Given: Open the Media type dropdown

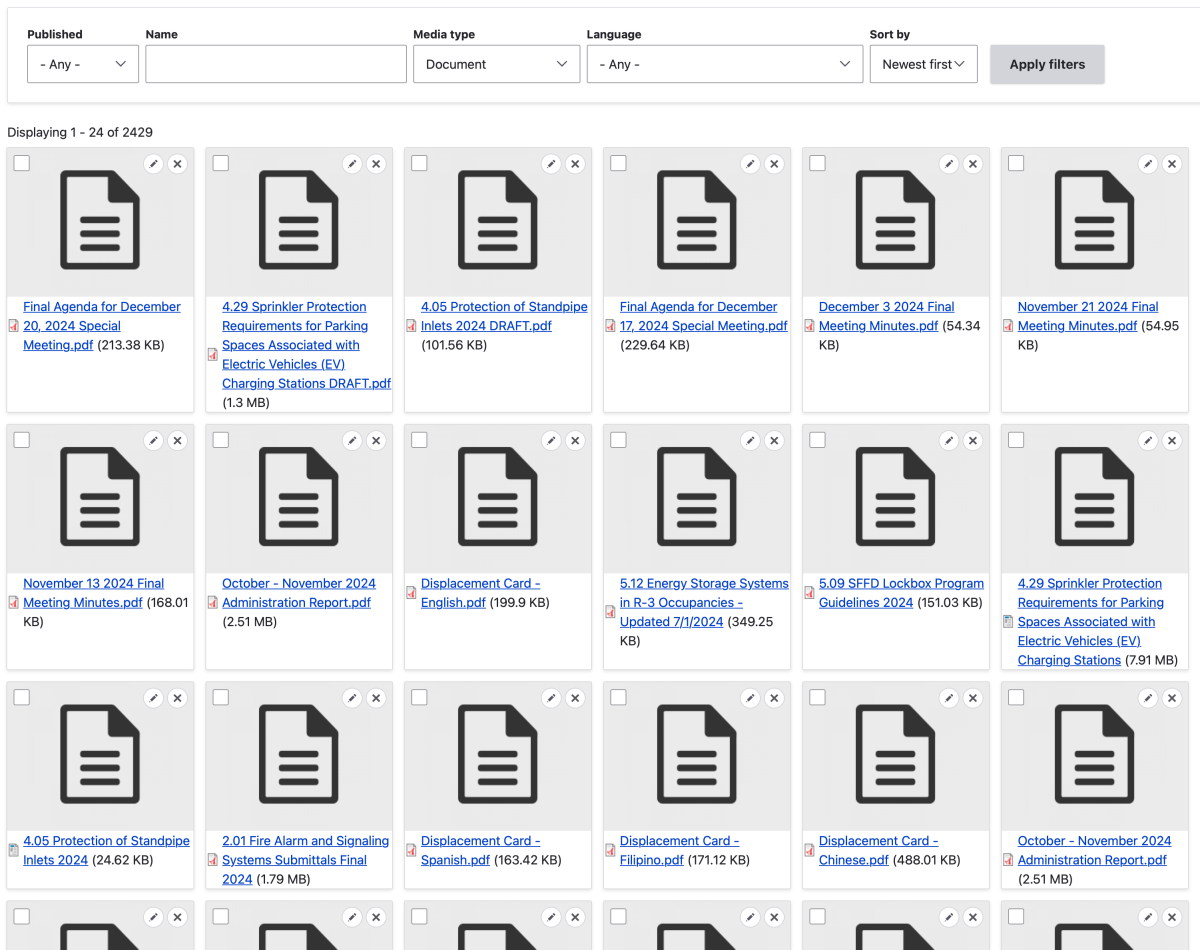Looking at the screenshot, I should pyautogui.click(x=496, y=63).
